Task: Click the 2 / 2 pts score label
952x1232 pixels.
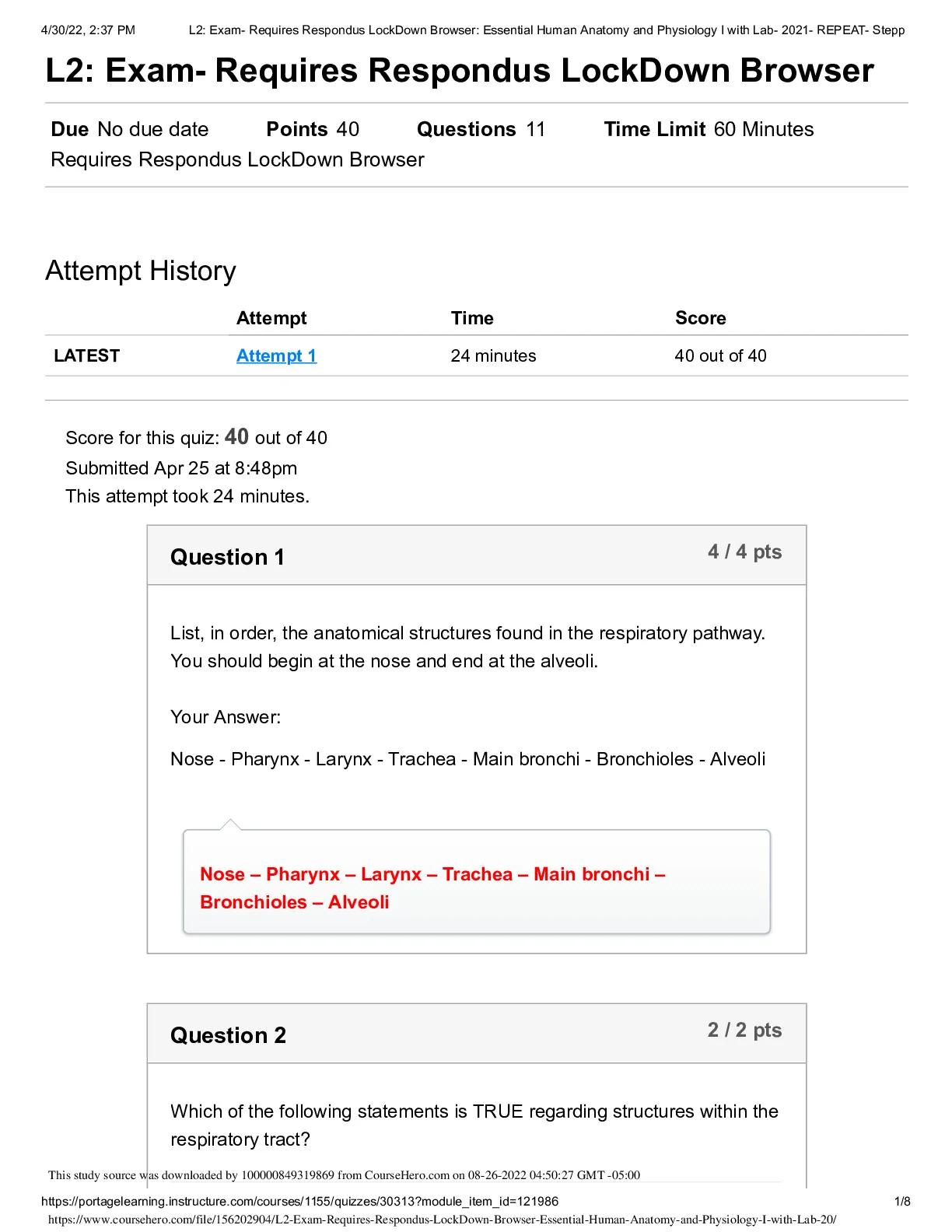Action: pos(744,1030)
